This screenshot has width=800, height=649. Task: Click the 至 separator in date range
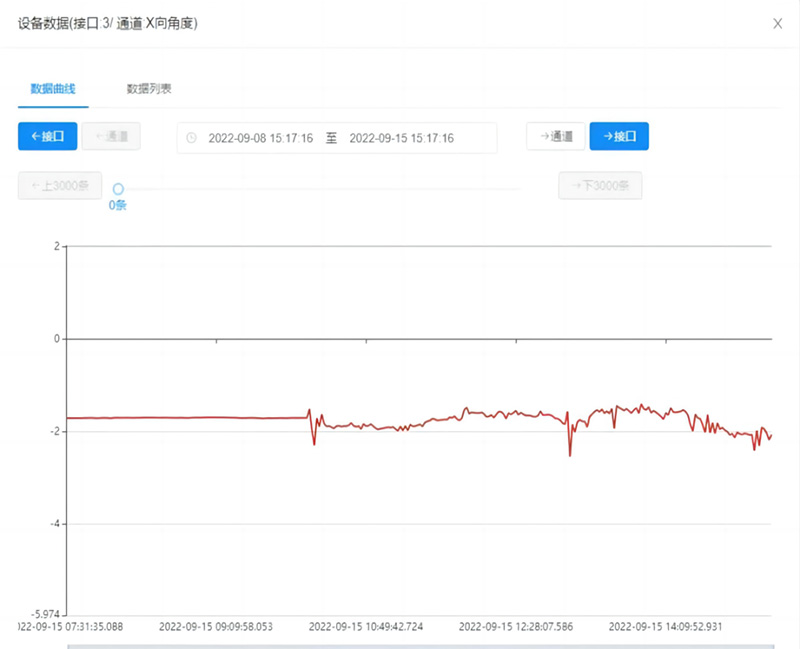pos(331,138)
